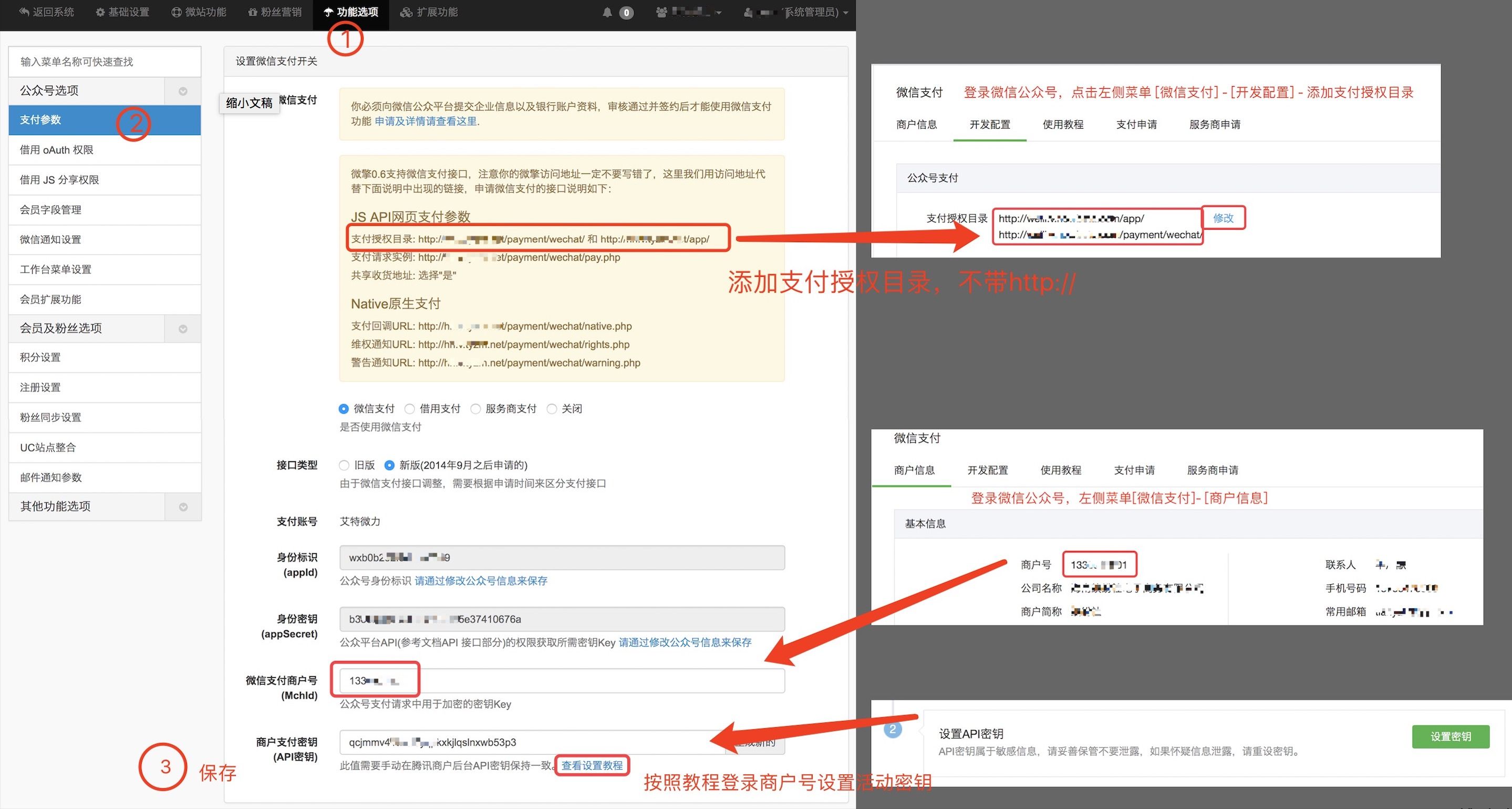Select the 借用支付 radio button
Image resolution: width=1512 pixels, height=809 pixels.
pos(410,408)
